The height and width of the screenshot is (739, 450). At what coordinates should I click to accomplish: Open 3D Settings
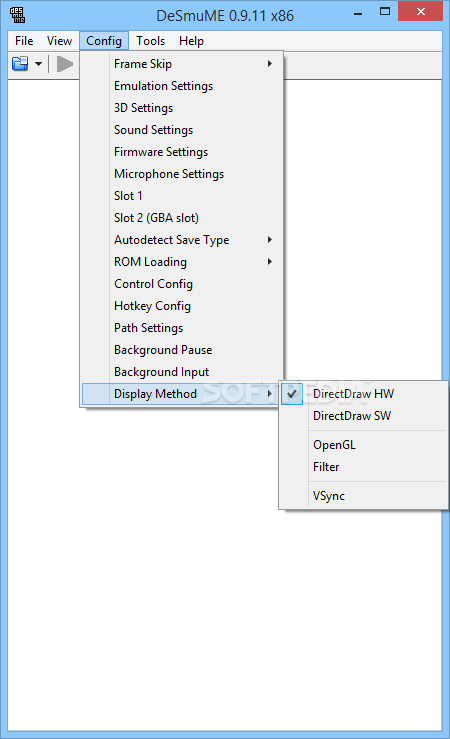(x=182, y=108)
